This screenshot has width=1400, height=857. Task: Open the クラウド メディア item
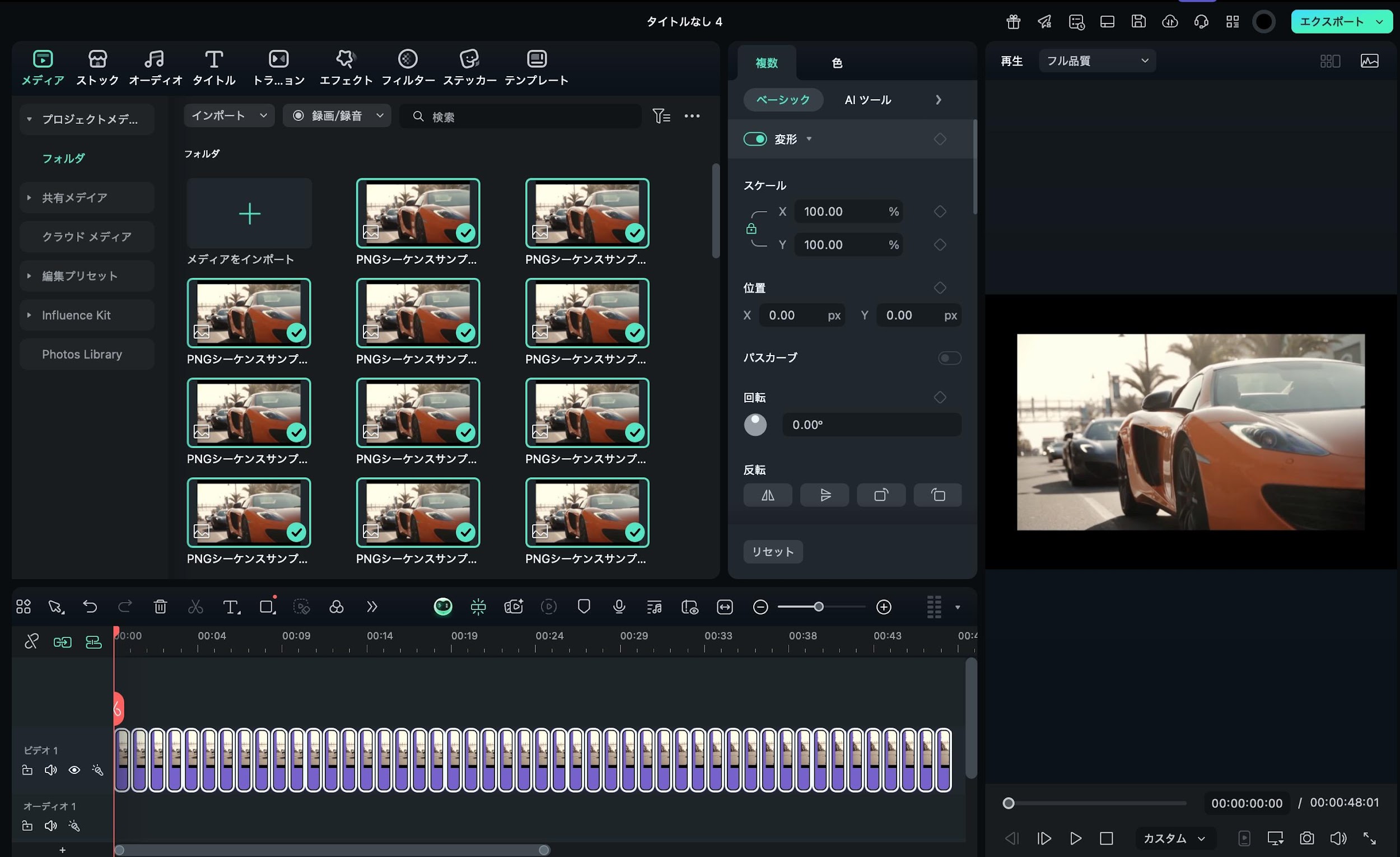coord(86,236)
